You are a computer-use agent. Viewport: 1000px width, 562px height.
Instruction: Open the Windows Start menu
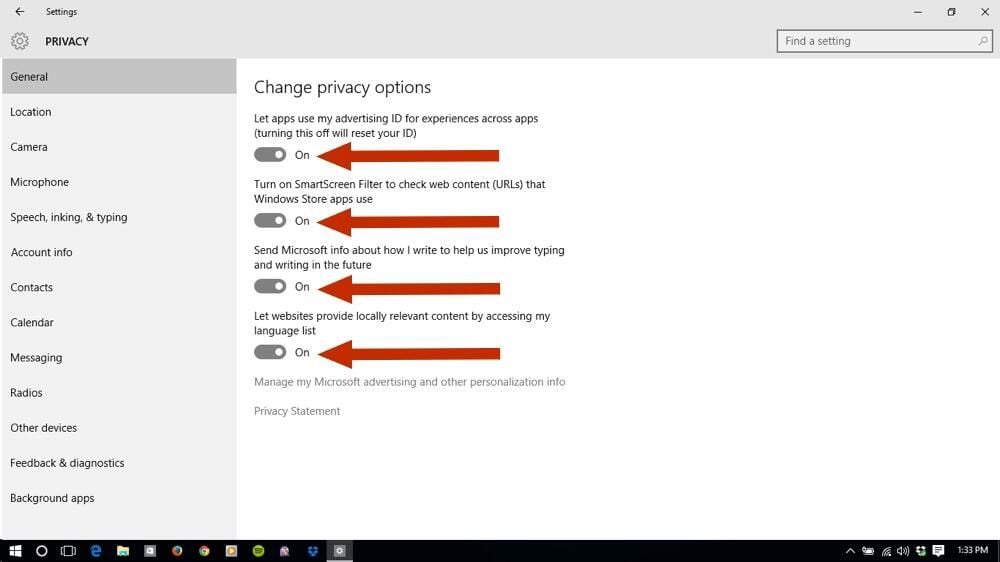tap(15, 551)
